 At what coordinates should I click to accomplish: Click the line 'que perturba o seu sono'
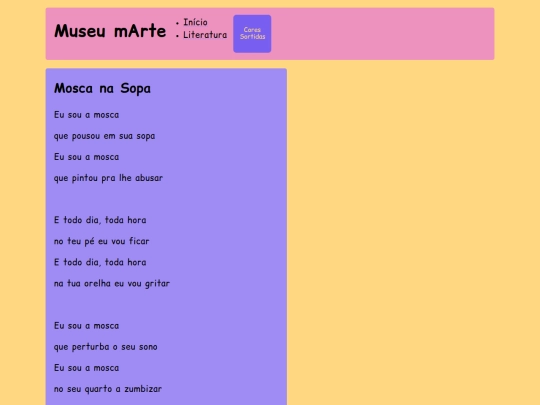[x=106, y=347]
